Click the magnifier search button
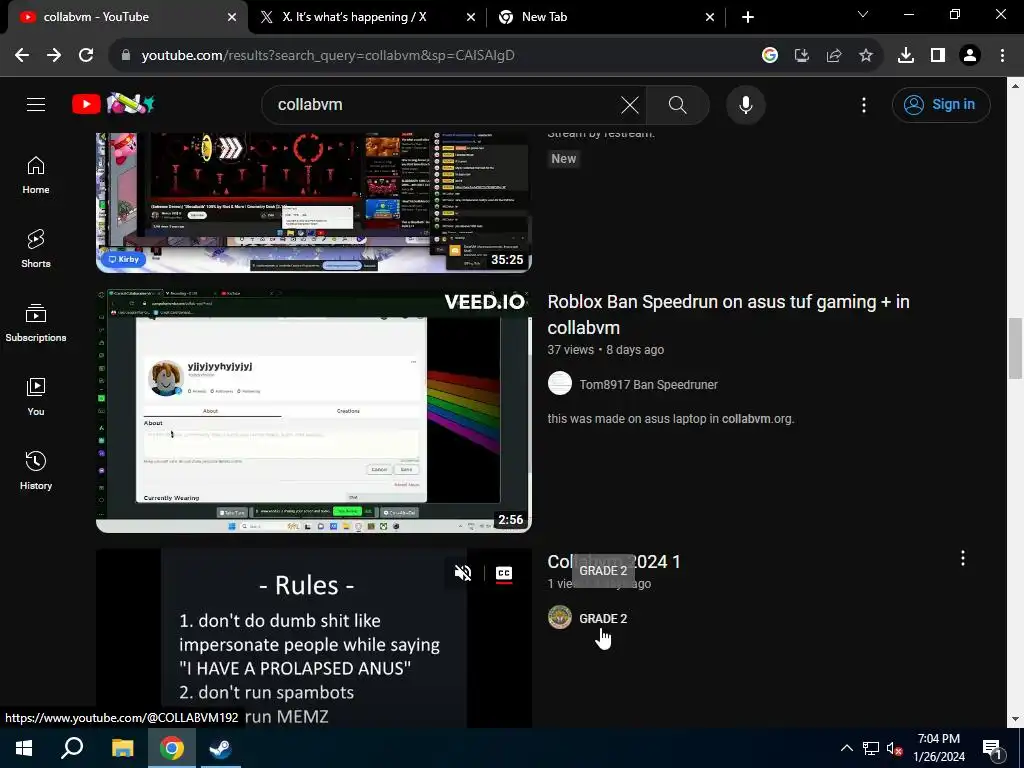1024x768 pixels. [x=677, y=104]
